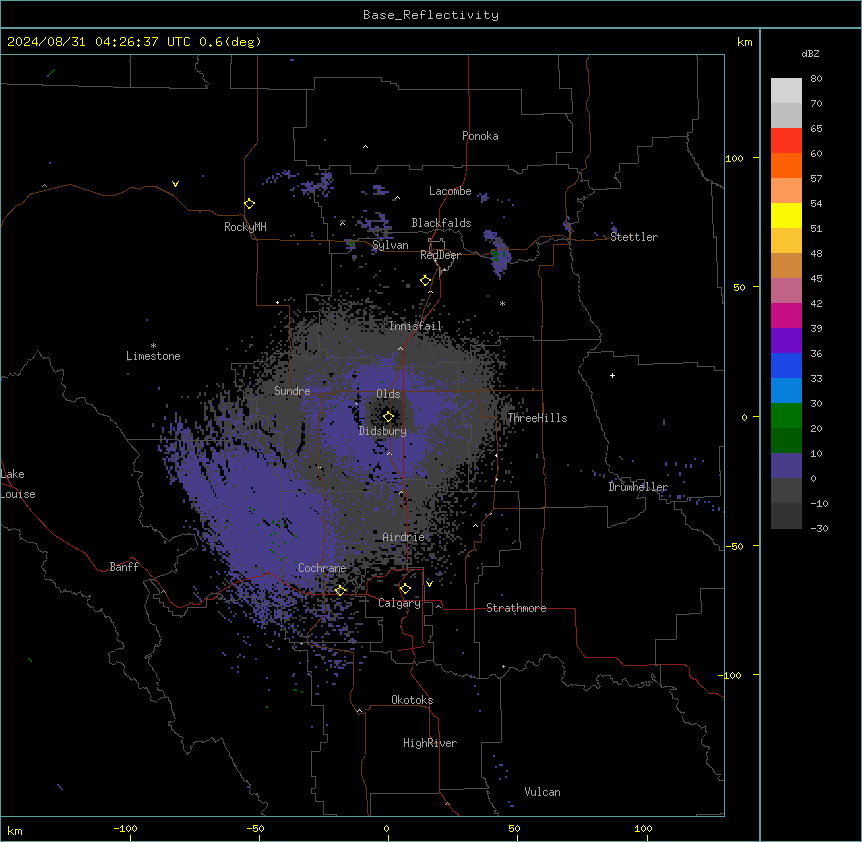Click the yellow diamond marker below RedDeer
The height and width of the screenshot is (842, 862).
(x=426, y=281)
